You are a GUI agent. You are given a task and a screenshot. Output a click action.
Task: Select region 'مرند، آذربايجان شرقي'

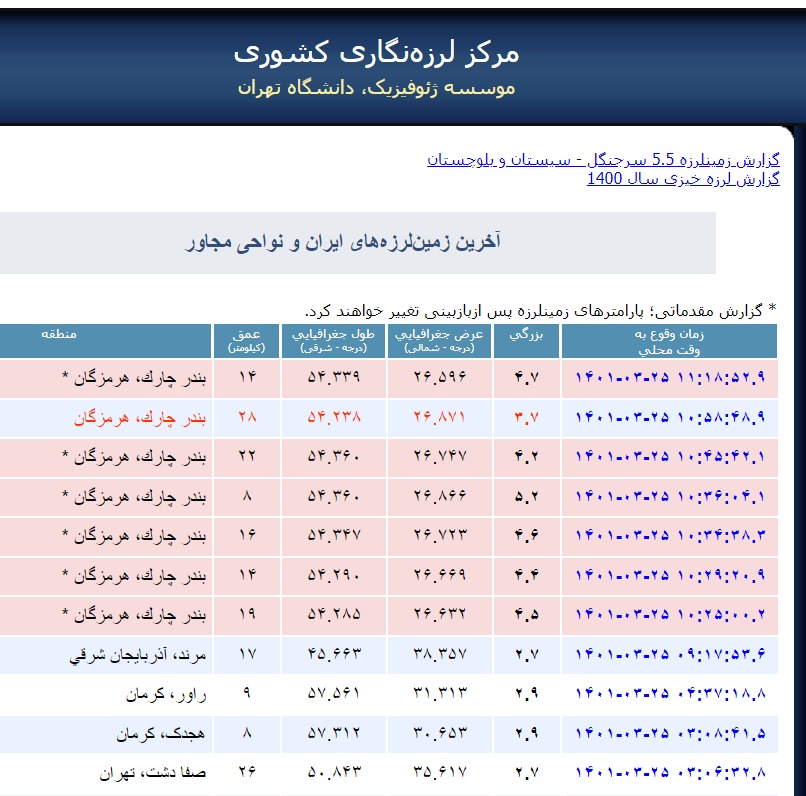click(138, 655)
